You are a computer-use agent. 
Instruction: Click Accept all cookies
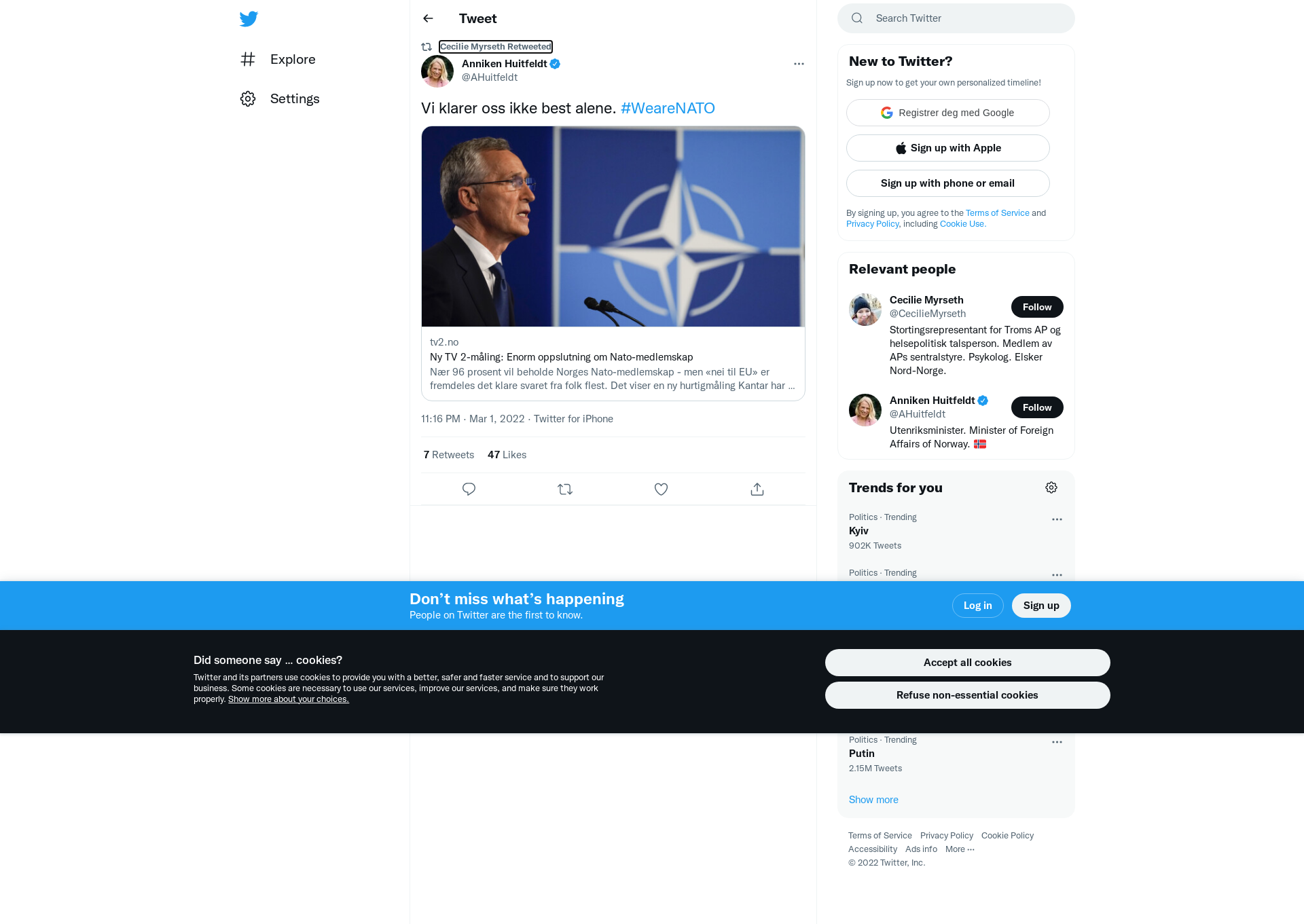[967, 663]
